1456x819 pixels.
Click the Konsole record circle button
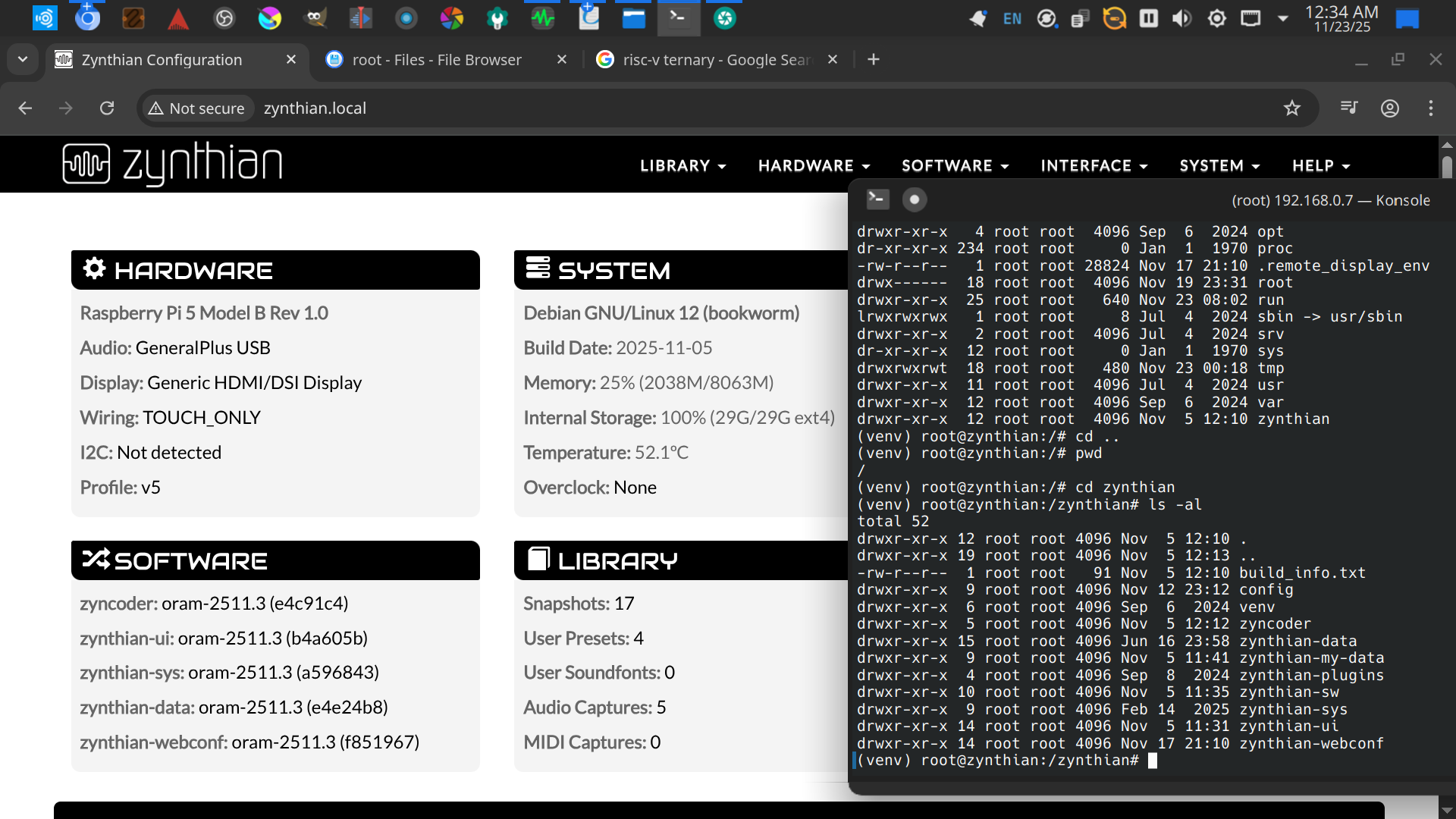pos(915,199)
